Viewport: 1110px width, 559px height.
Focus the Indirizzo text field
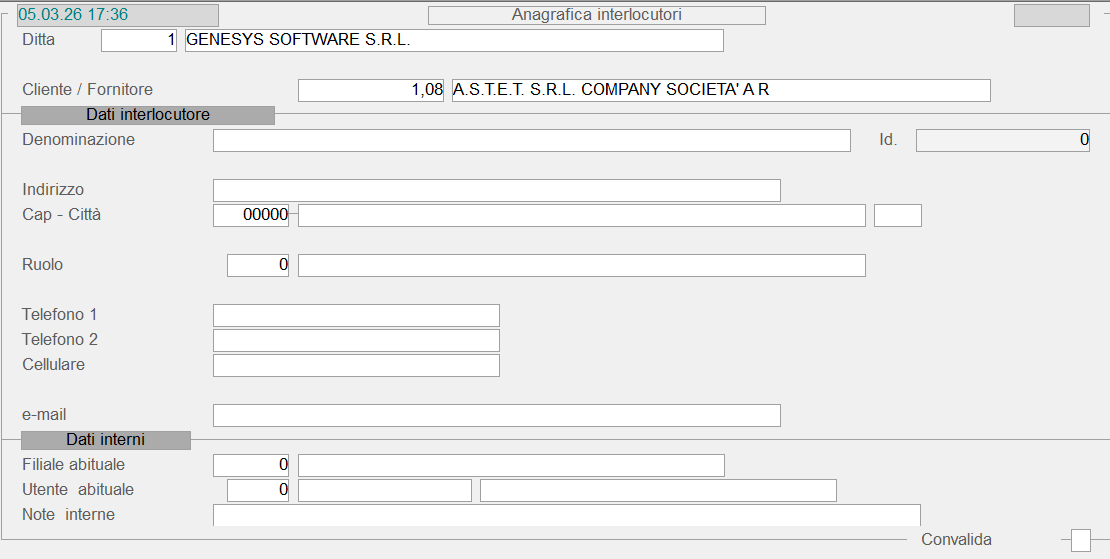click(x=496, y=191)
